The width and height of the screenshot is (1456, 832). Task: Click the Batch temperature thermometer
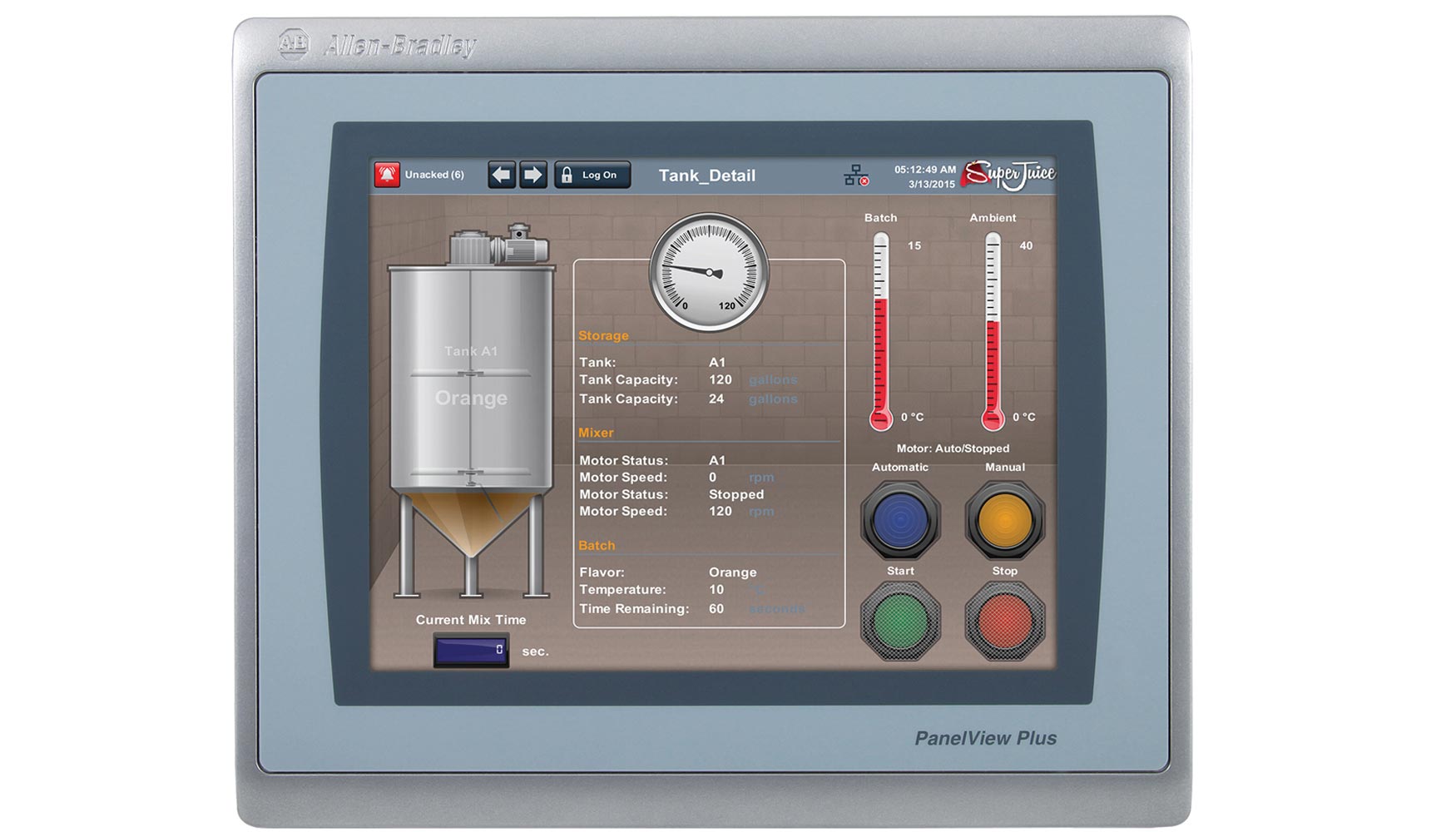(880, 331)
